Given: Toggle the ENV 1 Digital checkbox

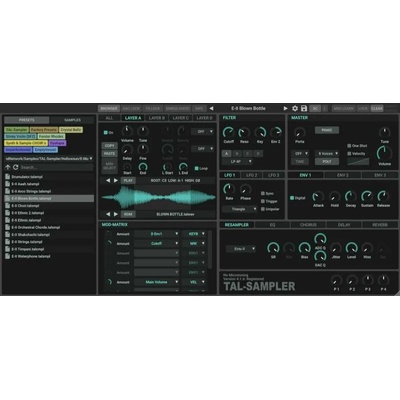Looking at the screenshot, I should (292, 198).
